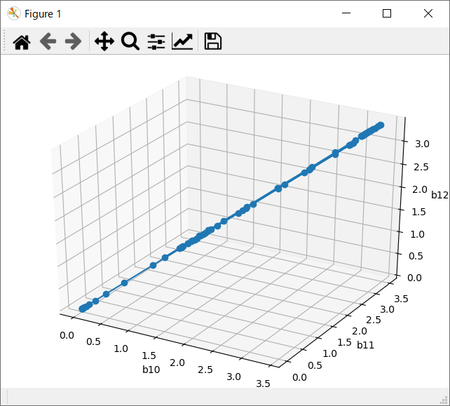Click the Figure 1 window title text

43,14
